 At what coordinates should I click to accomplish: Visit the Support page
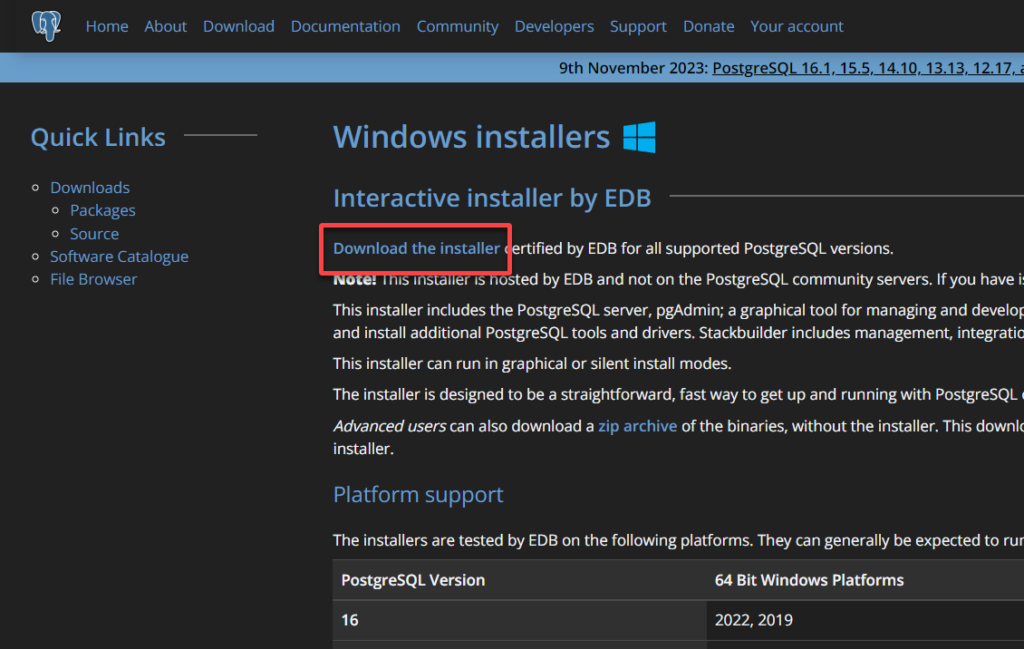638,27
